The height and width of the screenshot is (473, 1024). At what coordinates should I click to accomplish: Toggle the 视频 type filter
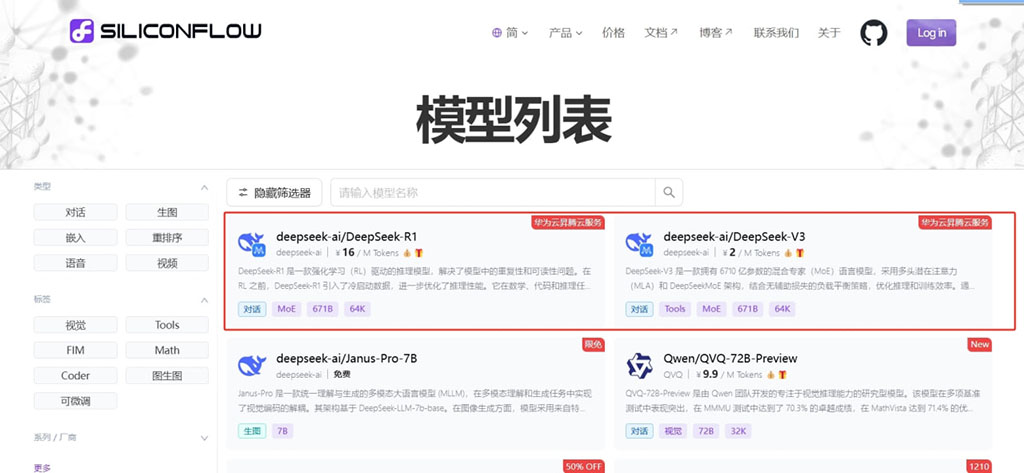[167, 263]
